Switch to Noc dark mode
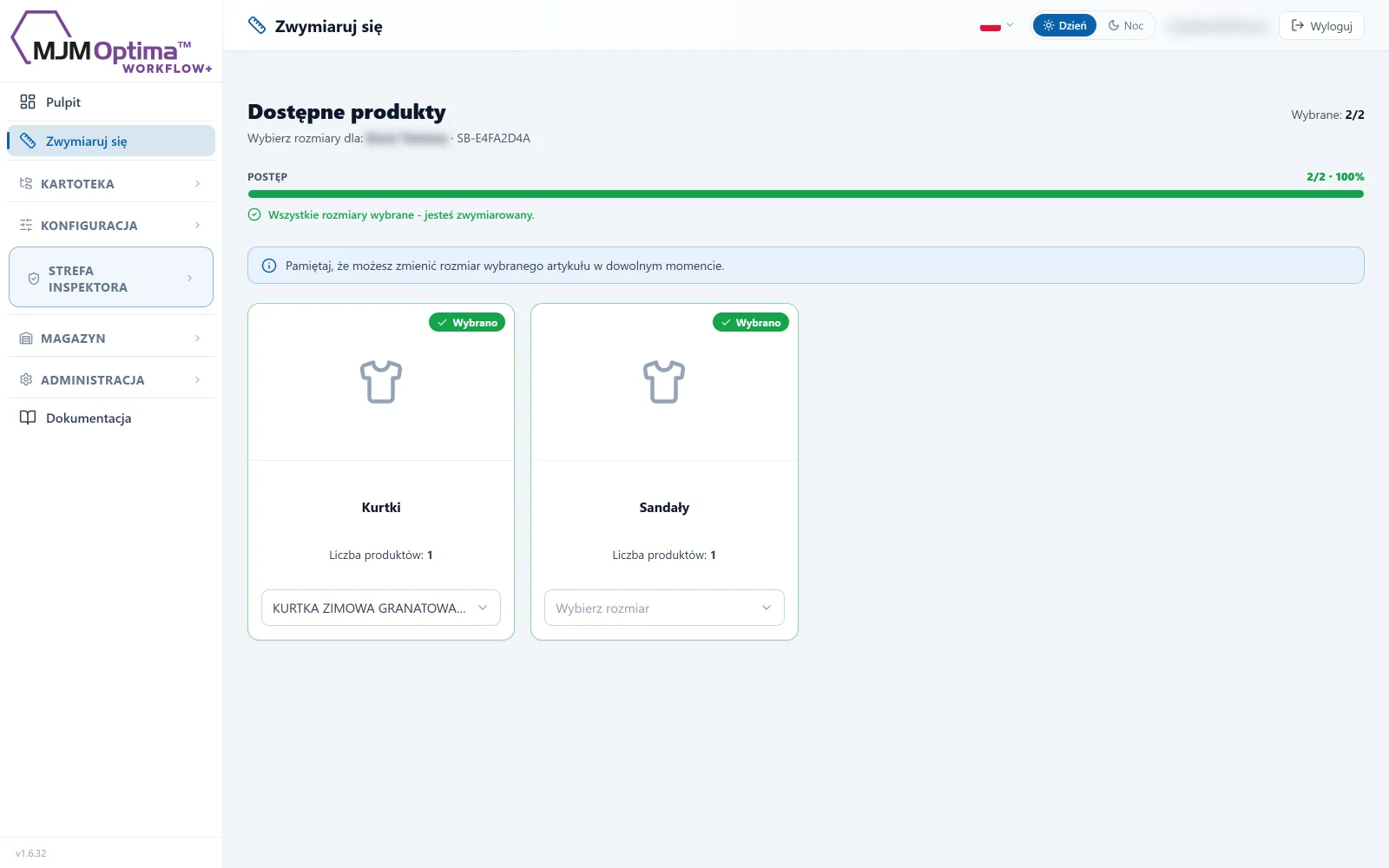The image size is (1389, 868). (x=1126, y=25)
